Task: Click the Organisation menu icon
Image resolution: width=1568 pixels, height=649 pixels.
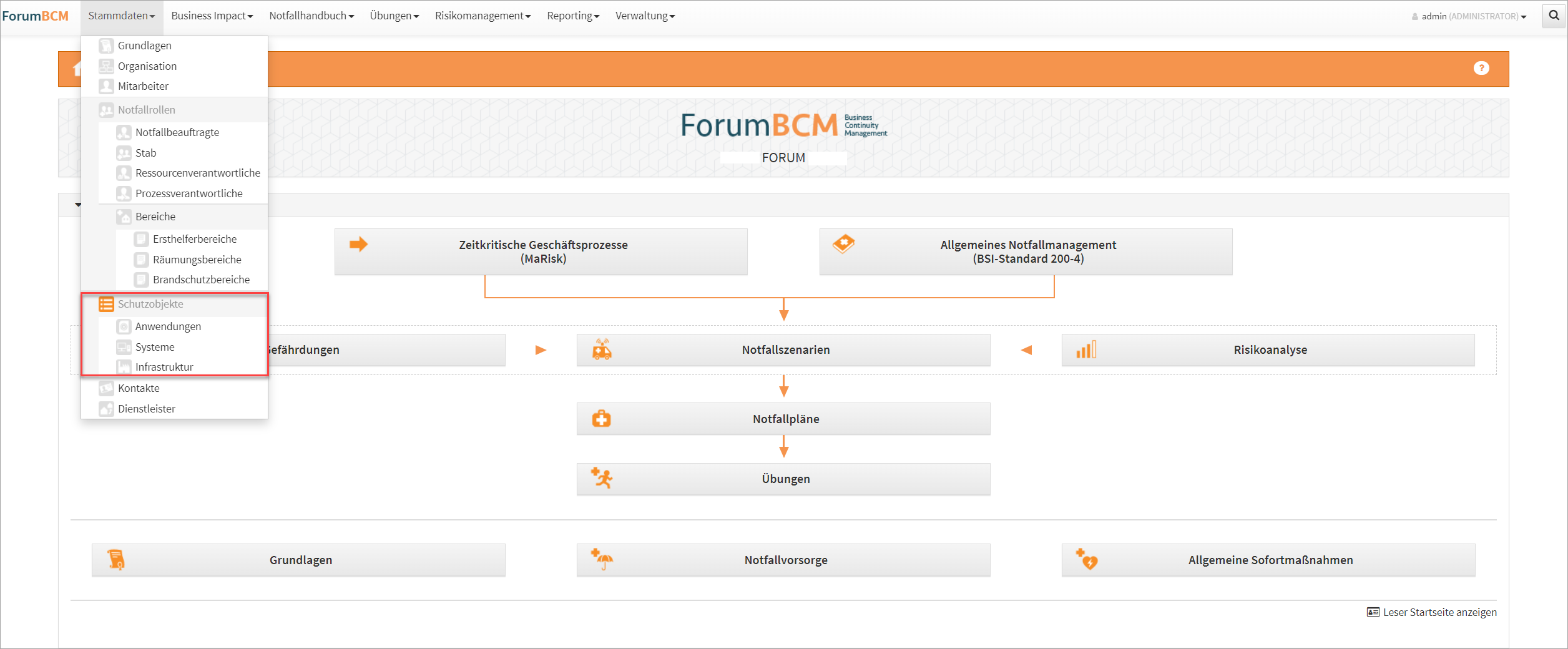Action: (x=106, y=66)
